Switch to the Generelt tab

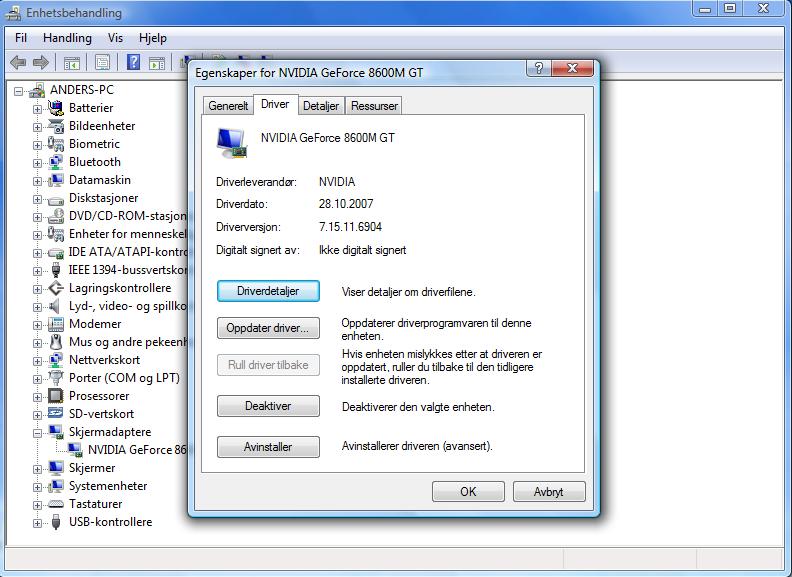click(228, 106)
